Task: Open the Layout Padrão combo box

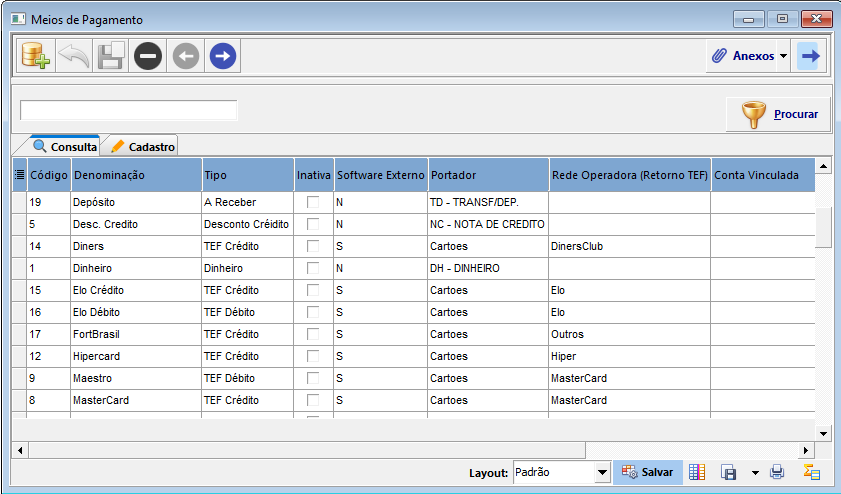Action: point(562,473)
